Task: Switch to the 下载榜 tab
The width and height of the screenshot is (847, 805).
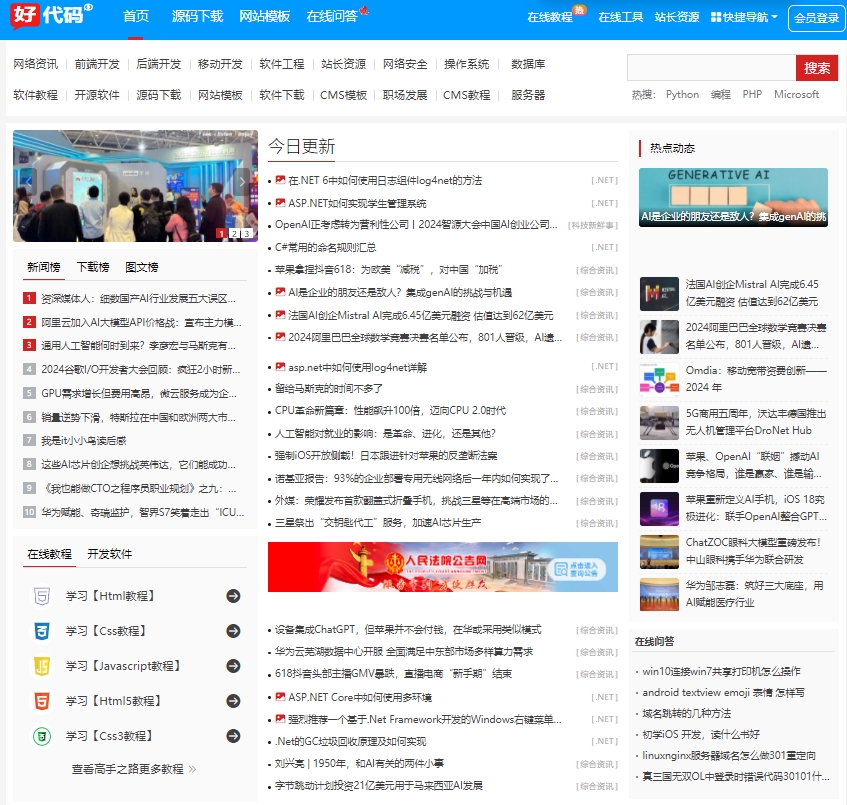Action: pyautogui.click(x=93, y=267)
